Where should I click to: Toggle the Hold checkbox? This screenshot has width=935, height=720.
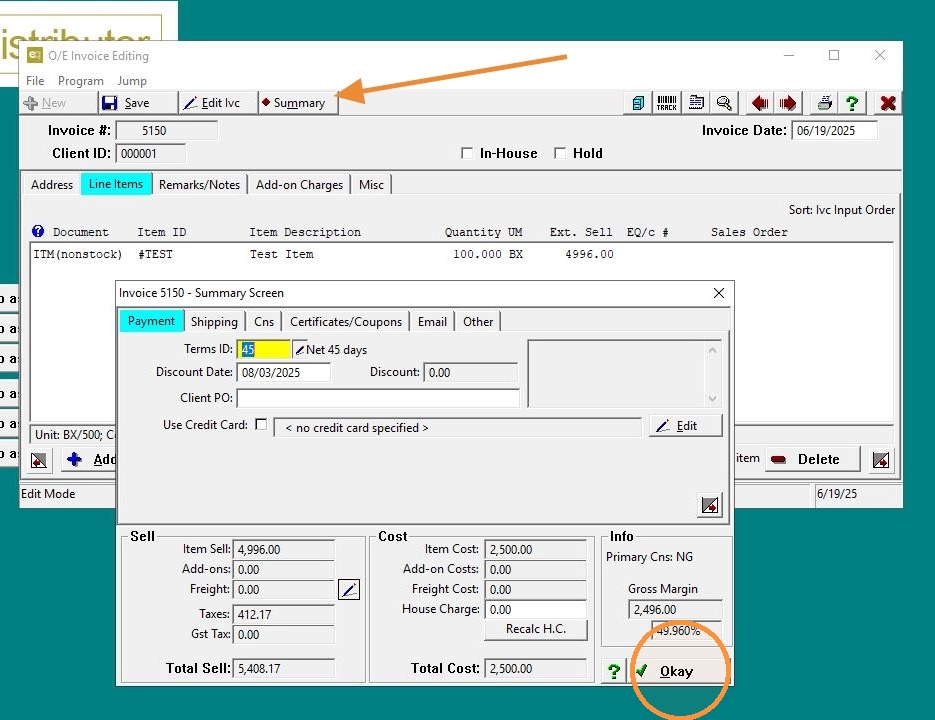coord(560,153)
